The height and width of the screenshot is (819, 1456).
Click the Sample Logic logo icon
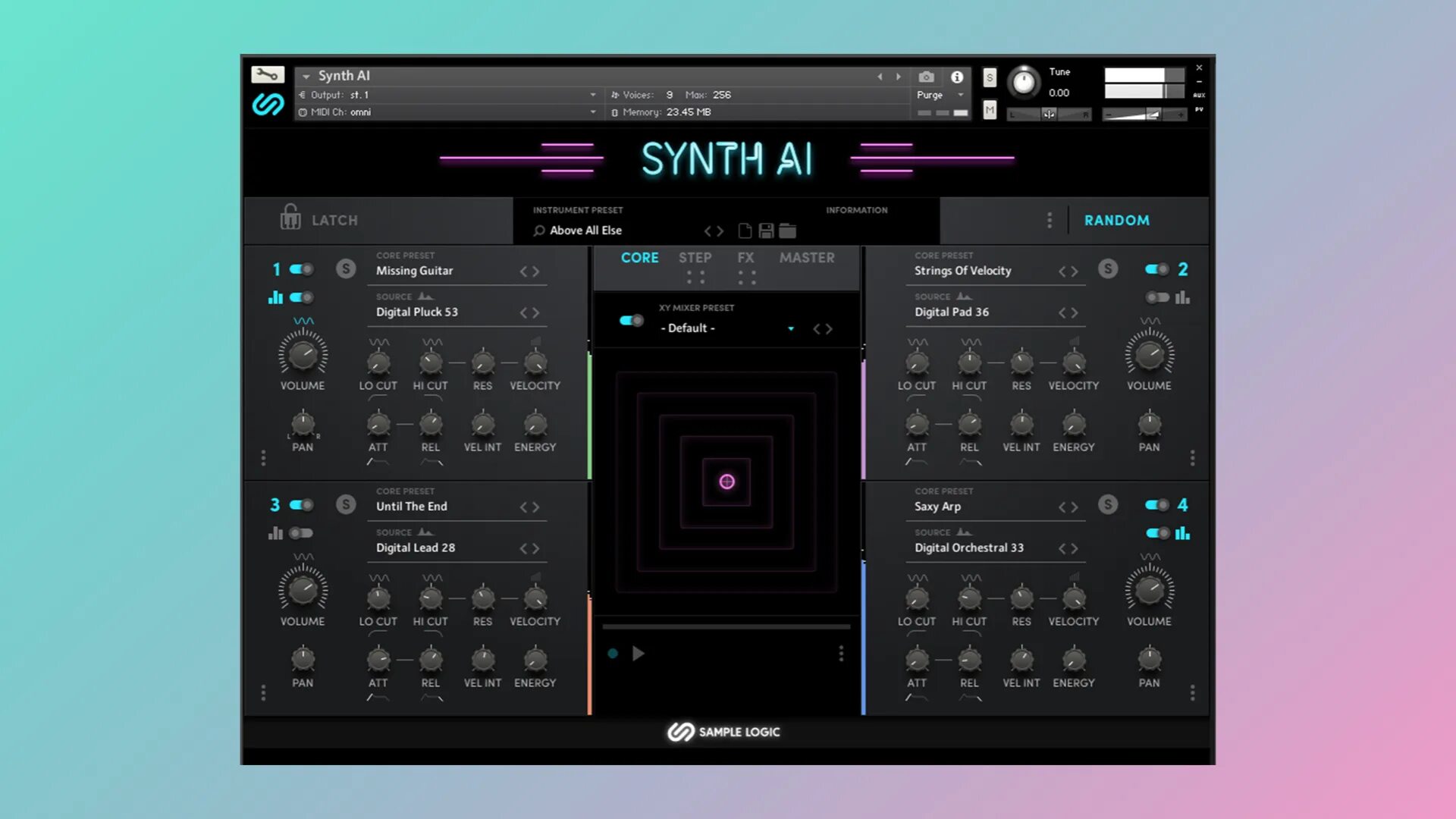680,731
